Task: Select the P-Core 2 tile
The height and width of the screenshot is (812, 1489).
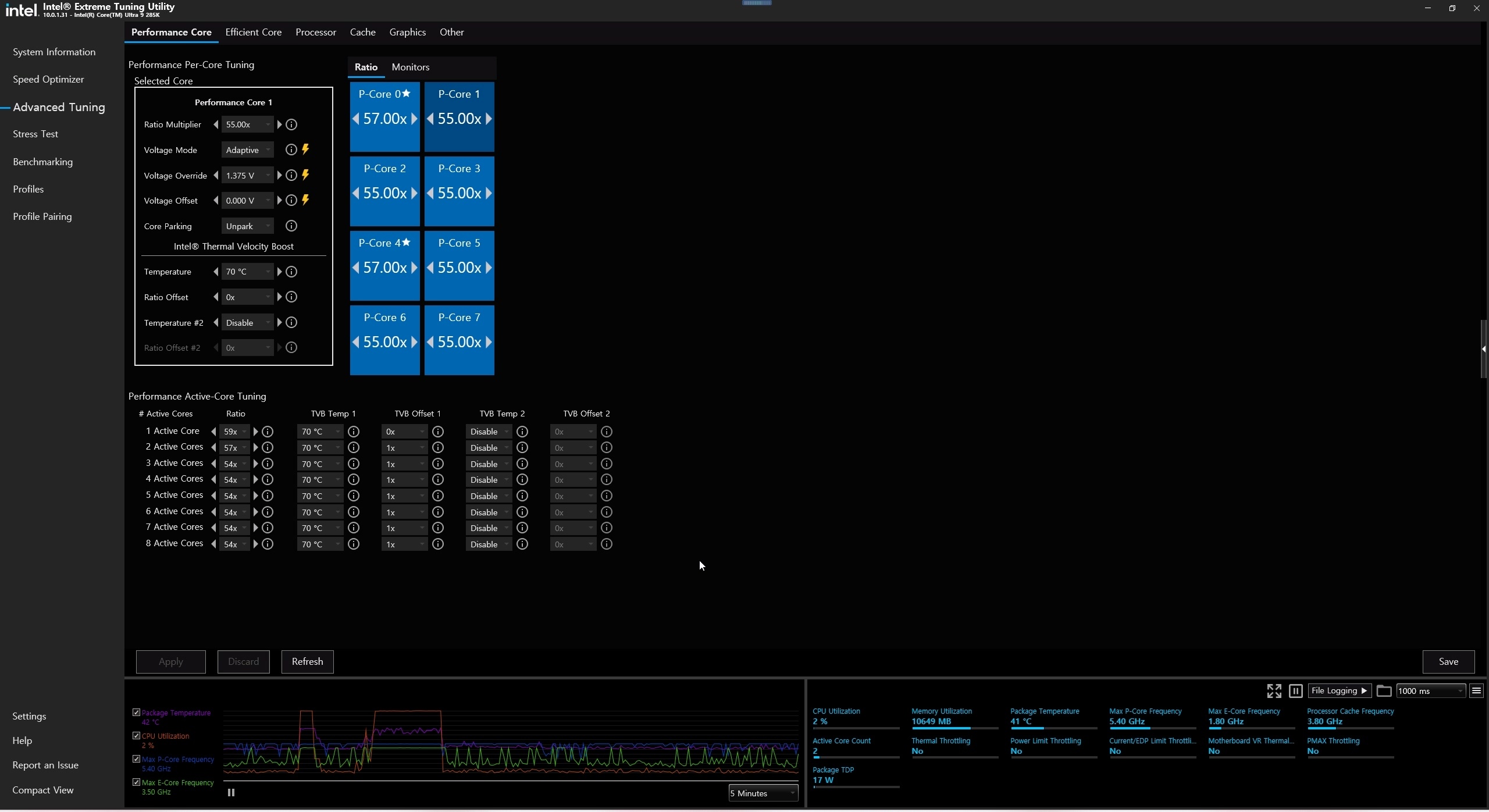Action: point(384,191)
